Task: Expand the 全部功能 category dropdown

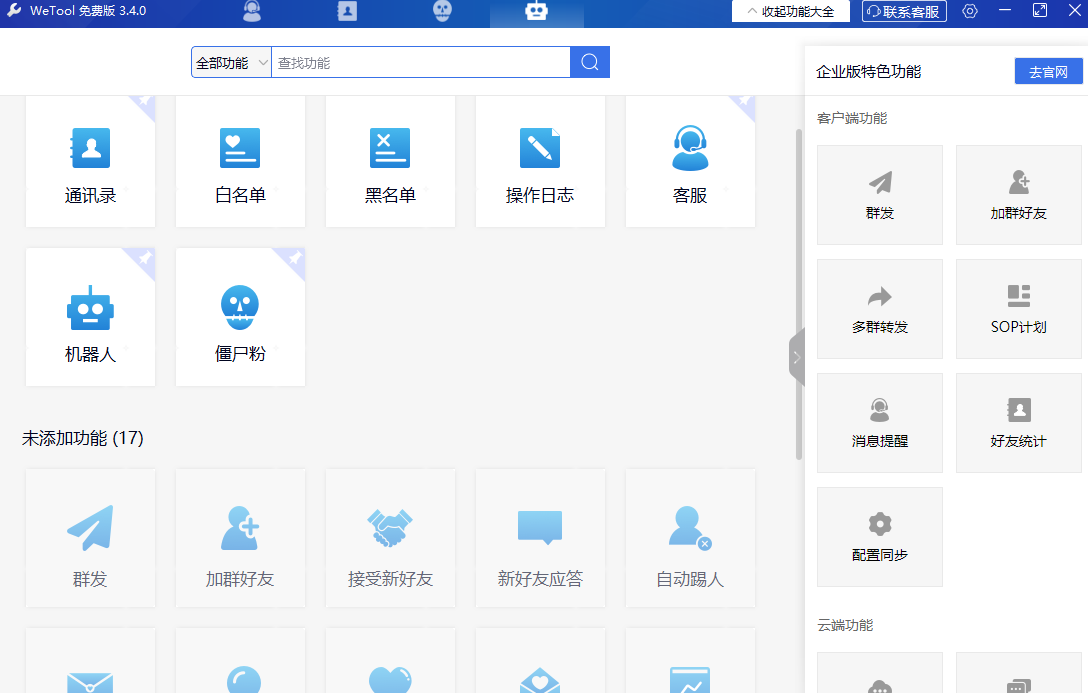Action: tap(231, 62)
